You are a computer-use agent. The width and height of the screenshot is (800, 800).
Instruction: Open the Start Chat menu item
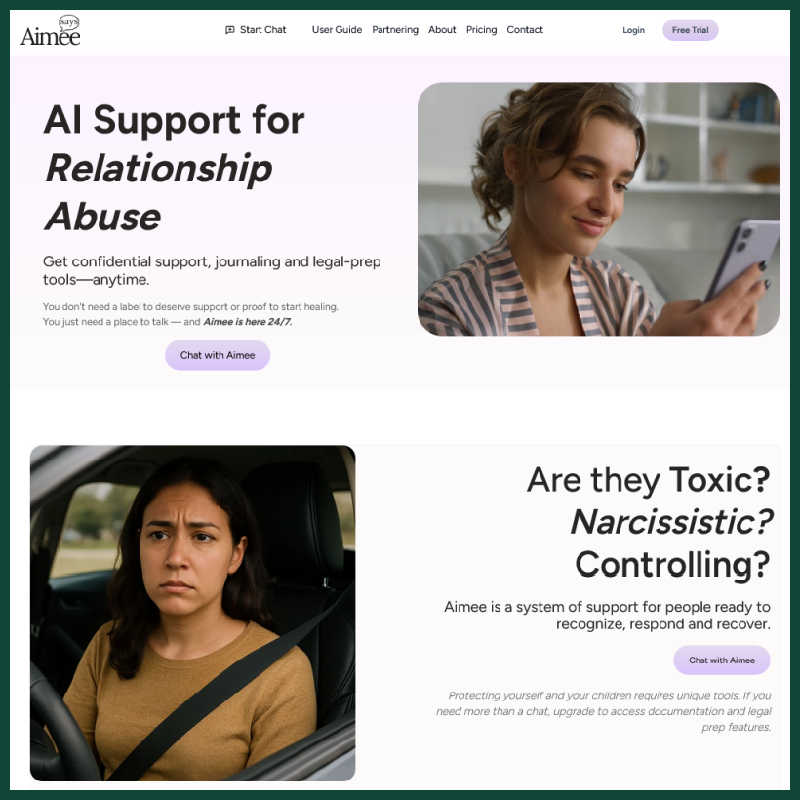[256, 30]
